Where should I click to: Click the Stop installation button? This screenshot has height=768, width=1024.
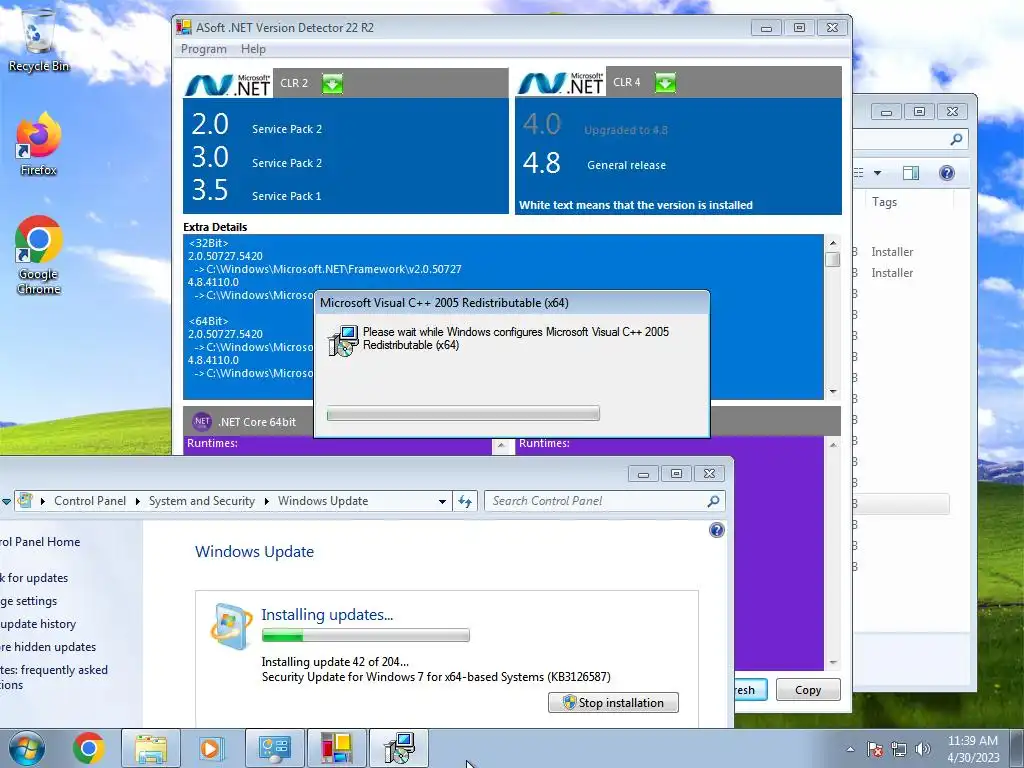click(613, 703)
